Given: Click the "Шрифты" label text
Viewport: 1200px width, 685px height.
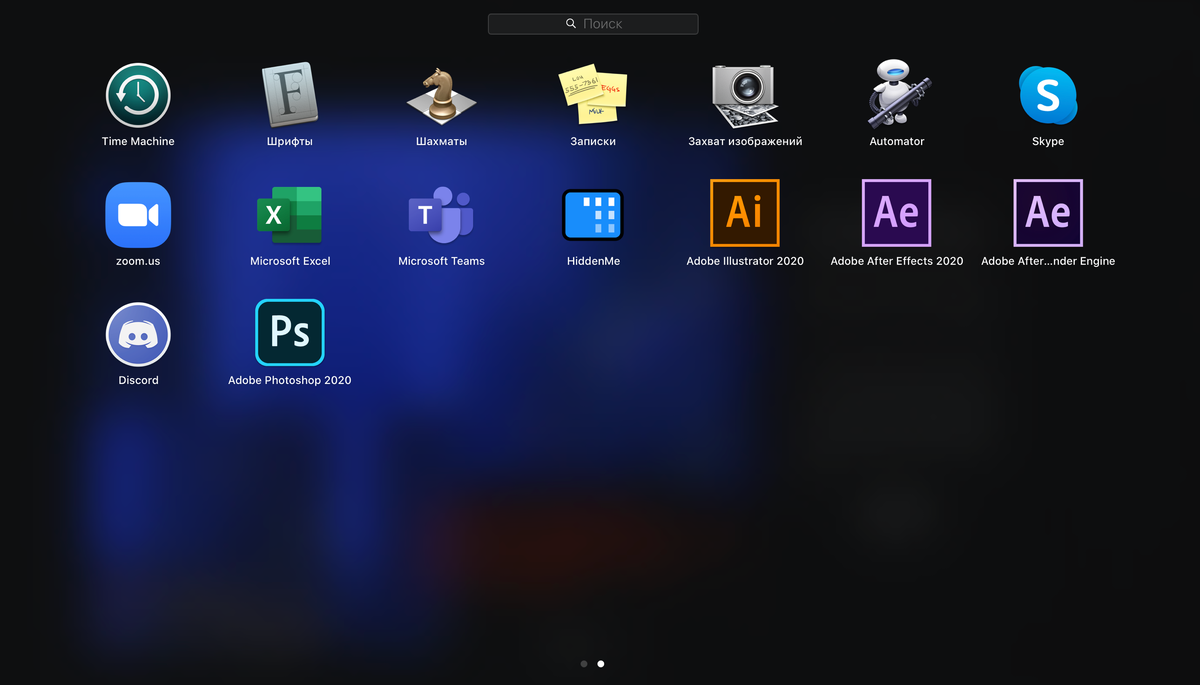Looking at the screenshot, I should pyautogui.click(x=290, y=141).
